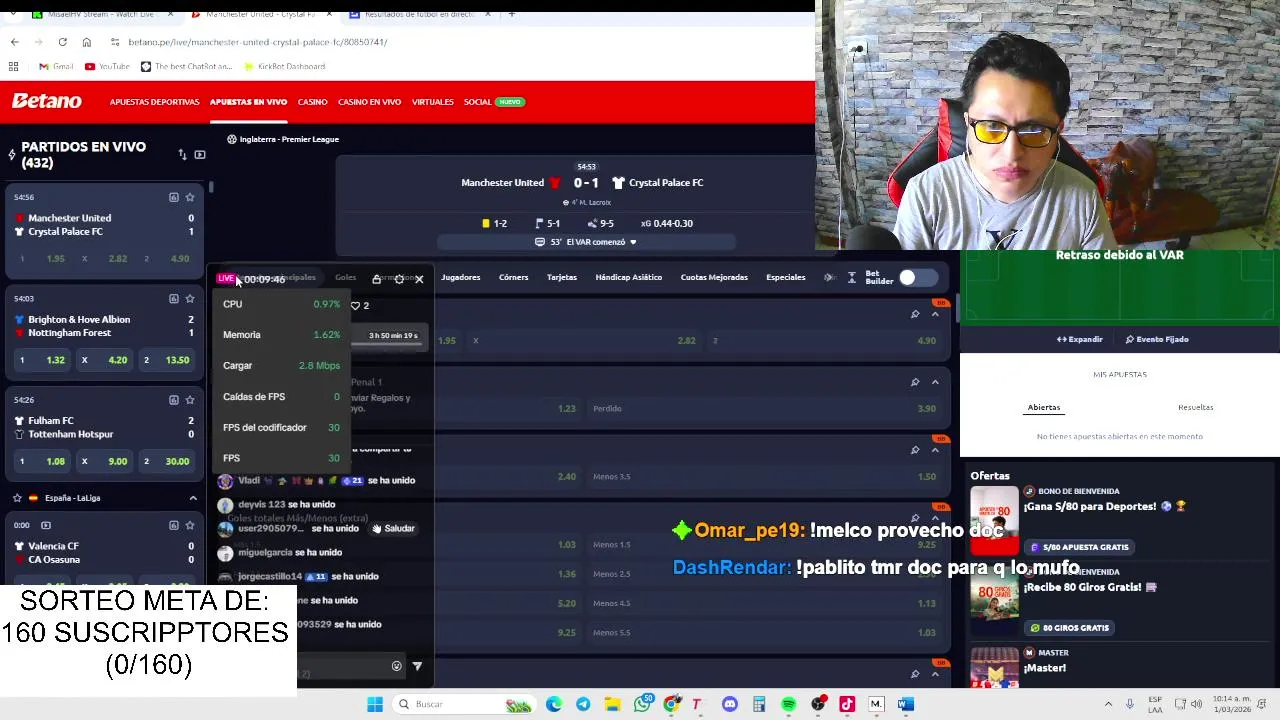Collapse the market with Perdido 3.90
Viewport: 1280px width, 720px height.
(935, 382)
